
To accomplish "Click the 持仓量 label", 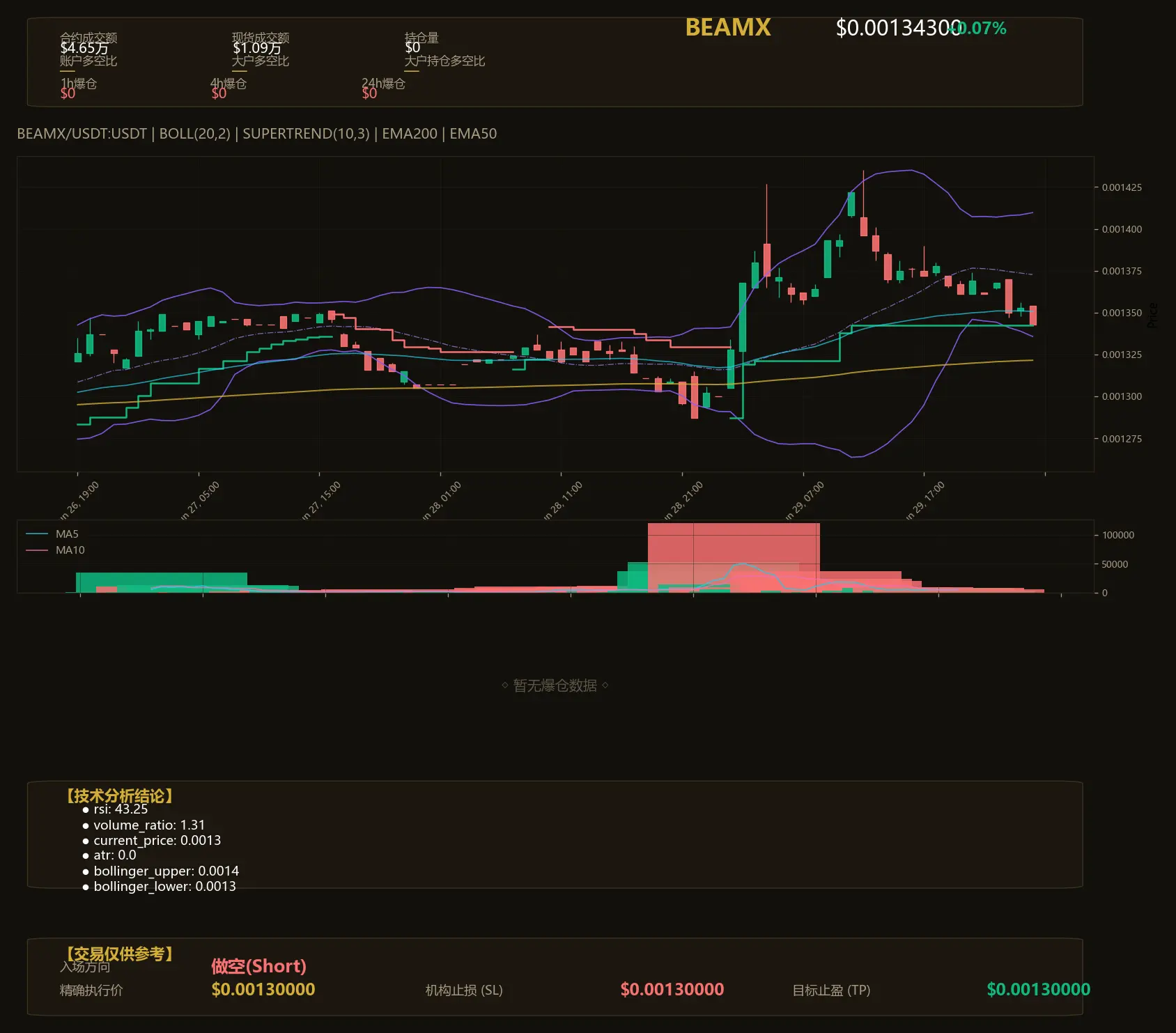I will (421, 38).
